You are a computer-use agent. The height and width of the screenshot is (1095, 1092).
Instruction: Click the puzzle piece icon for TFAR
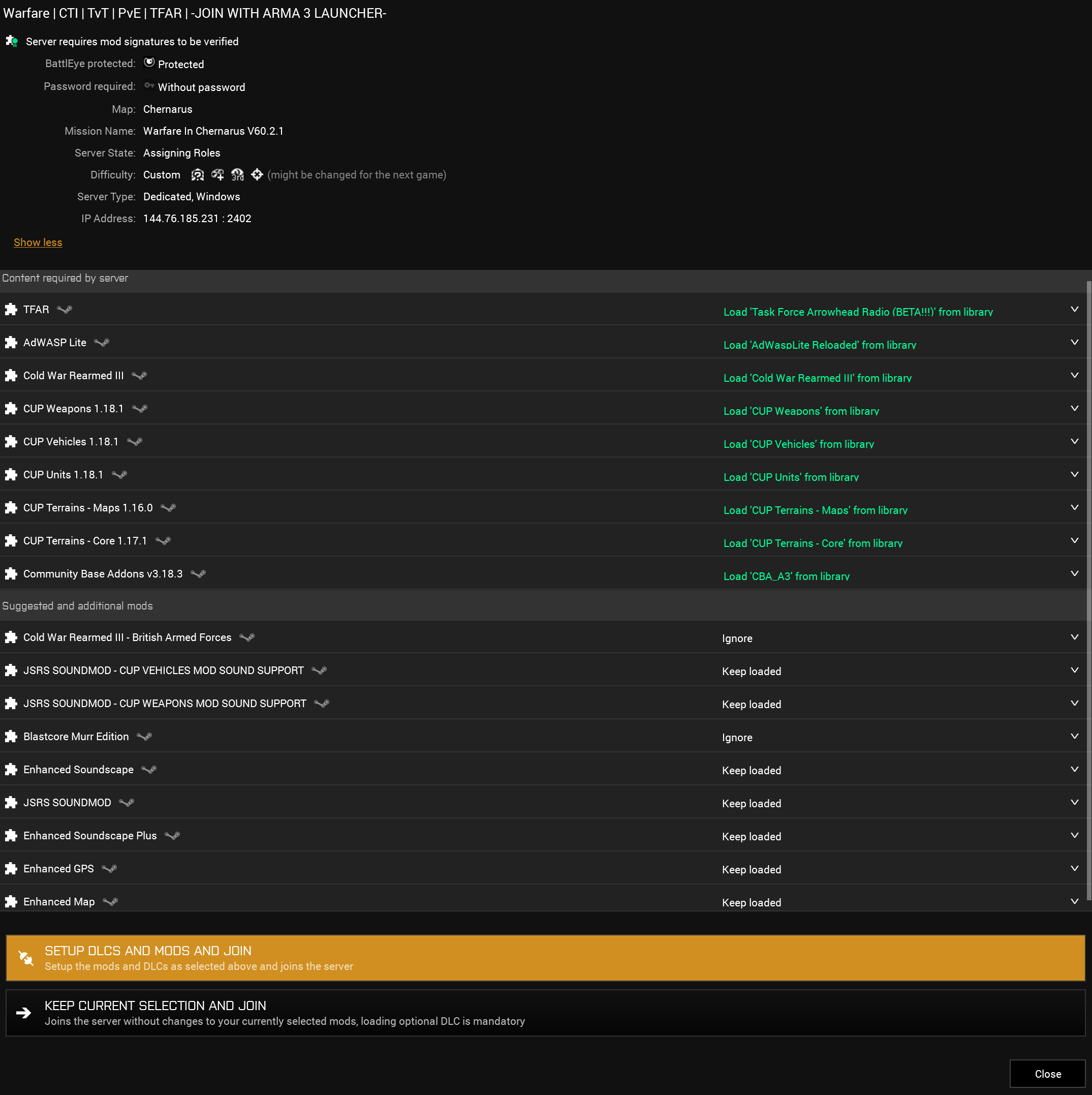11,310
